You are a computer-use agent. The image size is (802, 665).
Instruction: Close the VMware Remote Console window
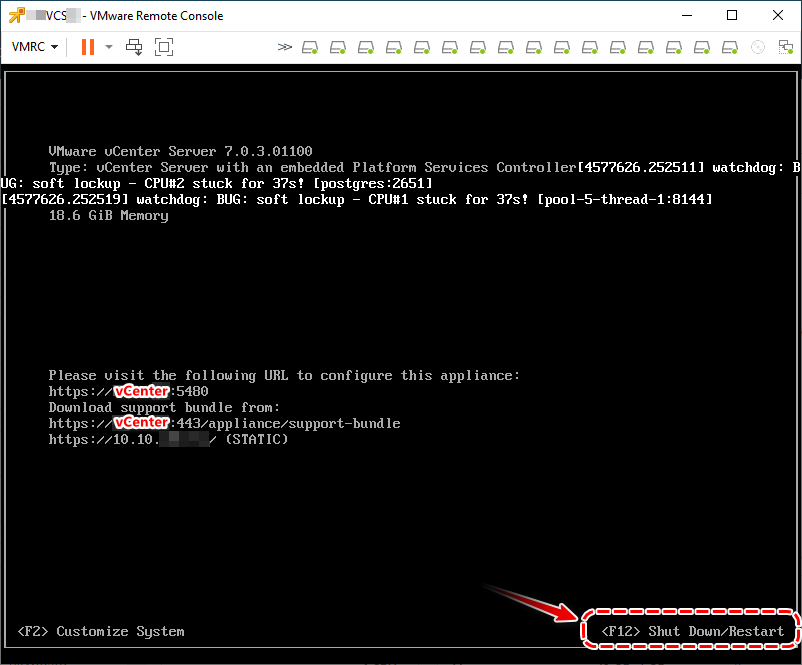click(778, 15)
